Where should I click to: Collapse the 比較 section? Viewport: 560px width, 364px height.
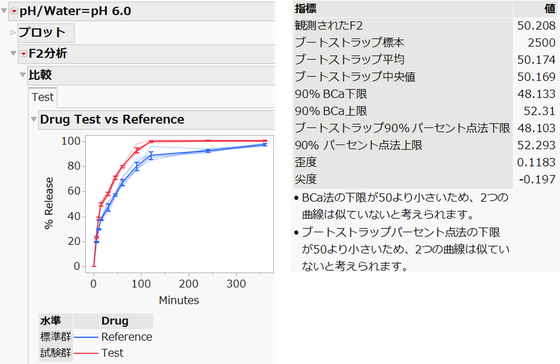pyautogui.click(x=22, y=75)
